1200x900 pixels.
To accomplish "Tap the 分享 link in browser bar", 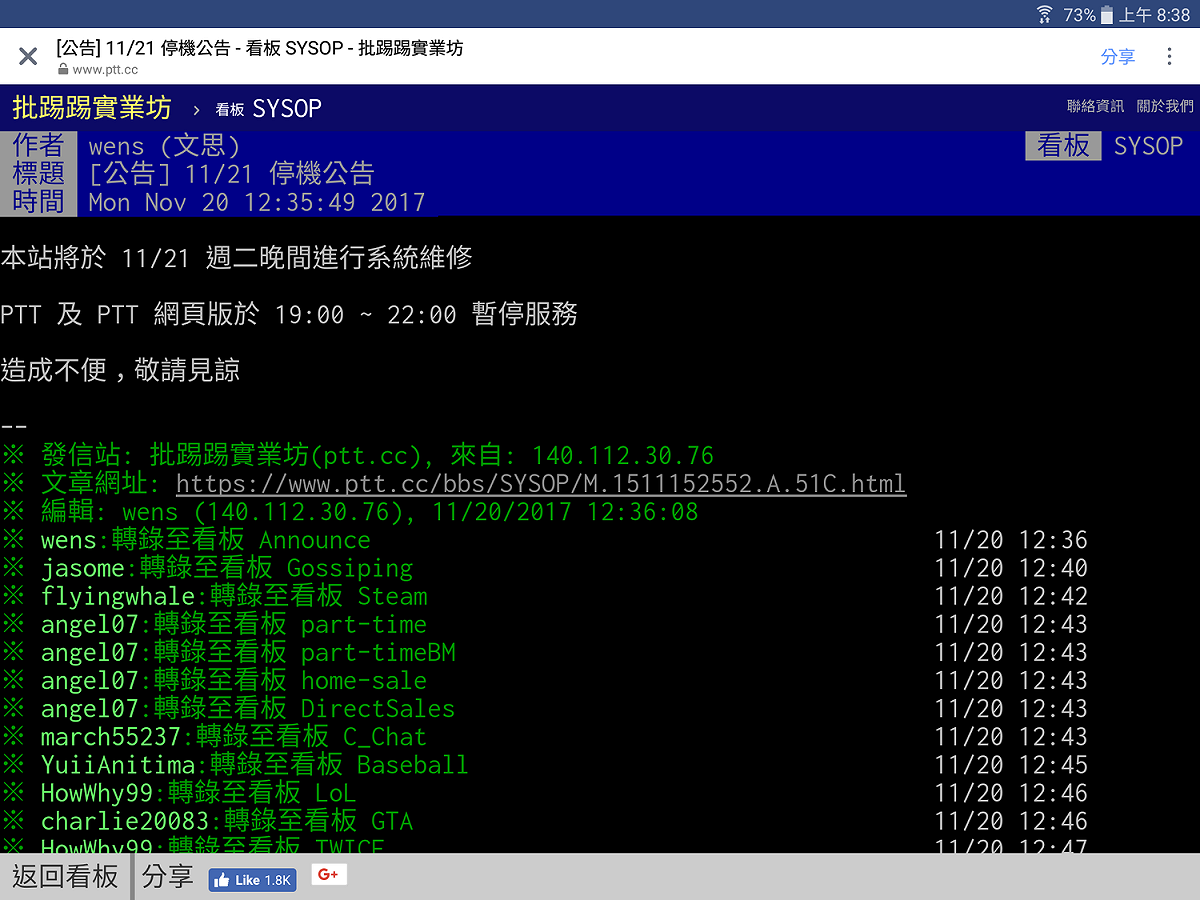I will tap(1118, 57).
